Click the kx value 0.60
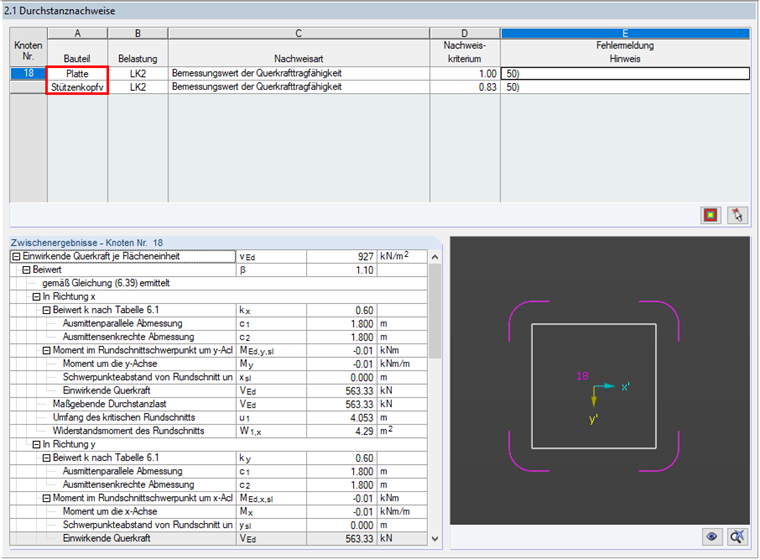This screenshot has width=760, height=560. (342, 310)
